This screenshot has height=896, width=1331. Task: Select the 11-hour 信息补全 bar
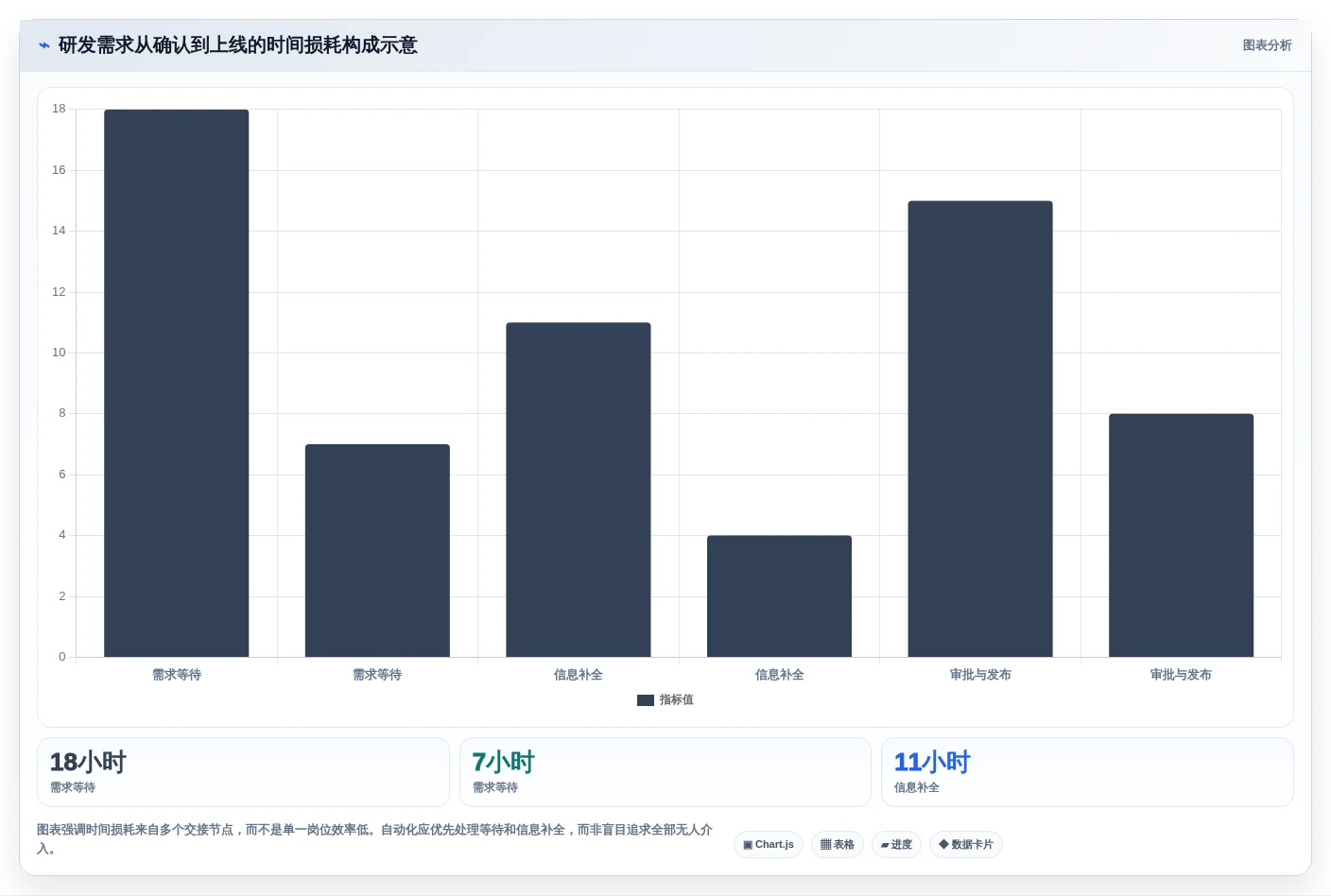pos(579,490)
